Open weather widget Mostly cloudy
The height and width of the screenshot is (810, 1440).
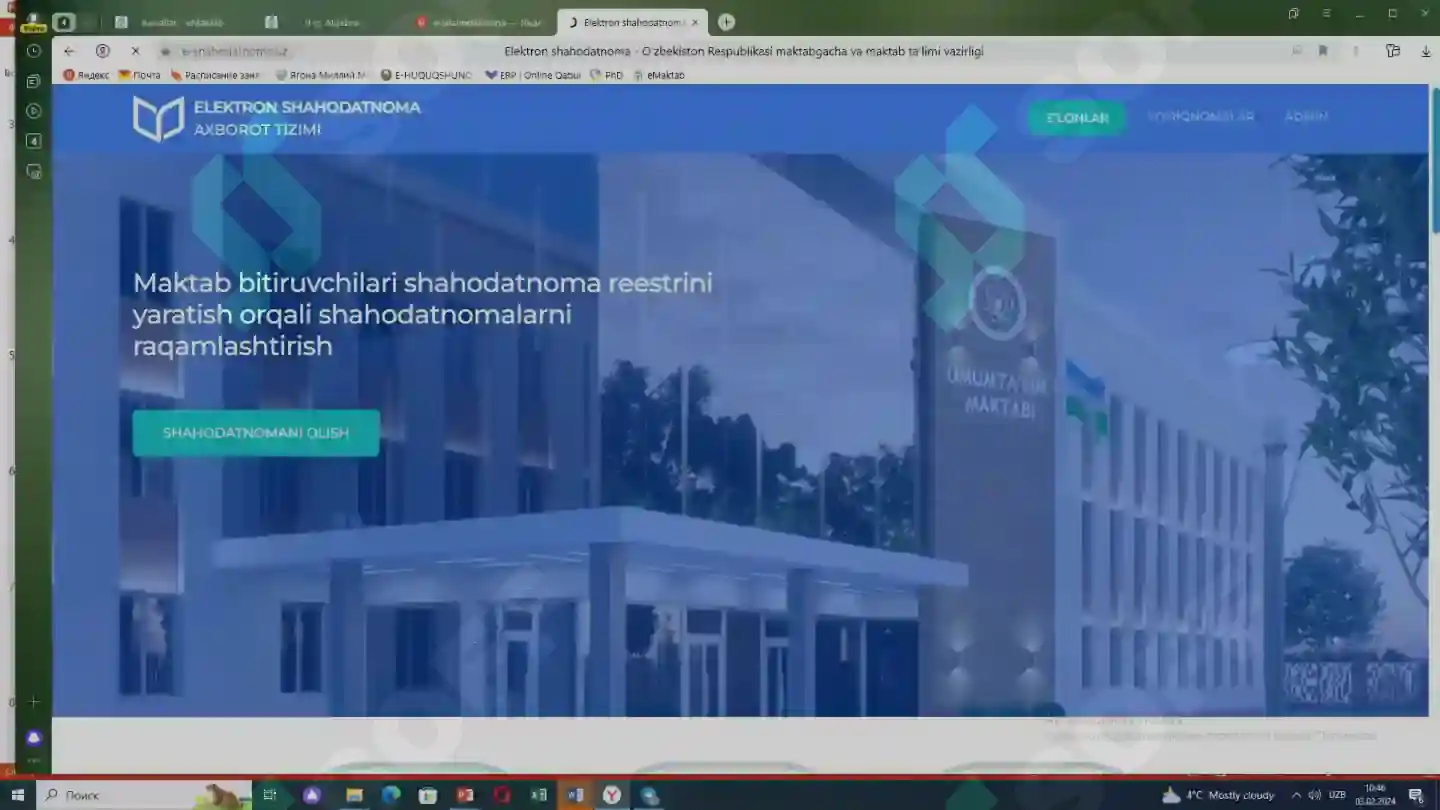[x=1219, y=795]
